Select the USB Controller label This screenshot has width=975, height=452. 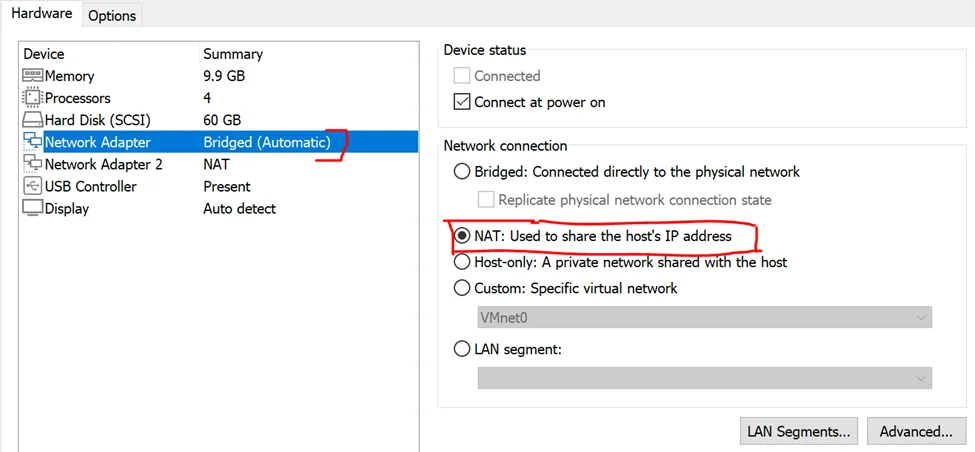point(91,187)
